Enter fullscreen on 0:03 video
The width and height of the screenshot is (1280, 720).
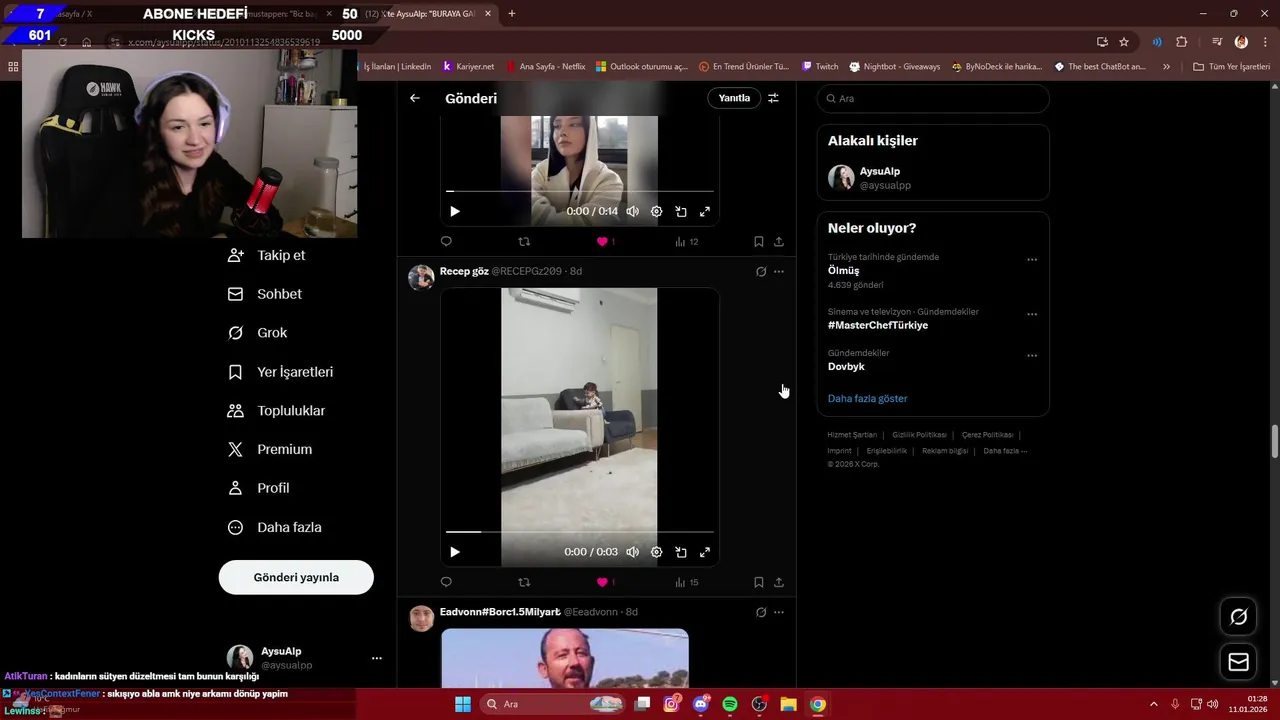pyautogui.click(x=704, y=552)
